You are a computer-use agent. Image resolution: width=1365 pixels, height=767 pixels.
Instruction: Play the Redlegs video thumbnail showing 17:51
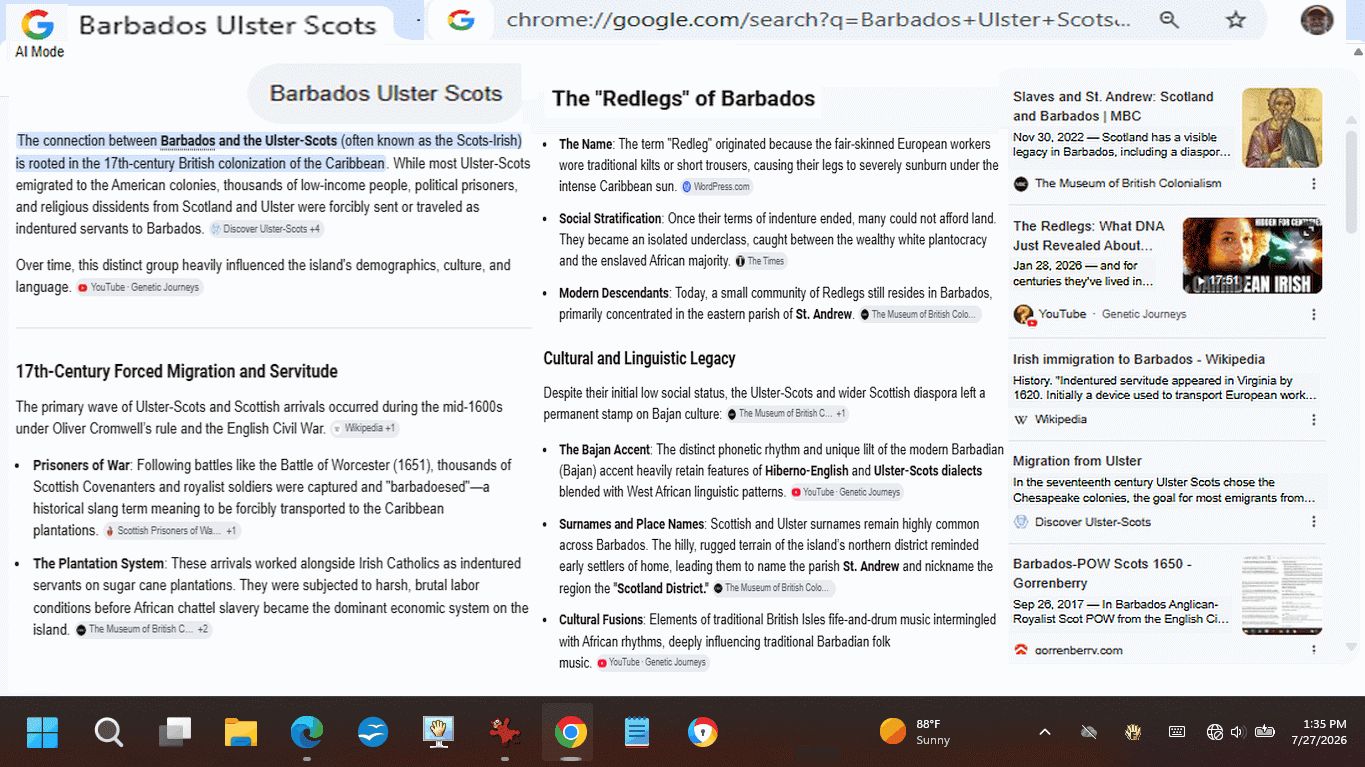click(1252, 256)
